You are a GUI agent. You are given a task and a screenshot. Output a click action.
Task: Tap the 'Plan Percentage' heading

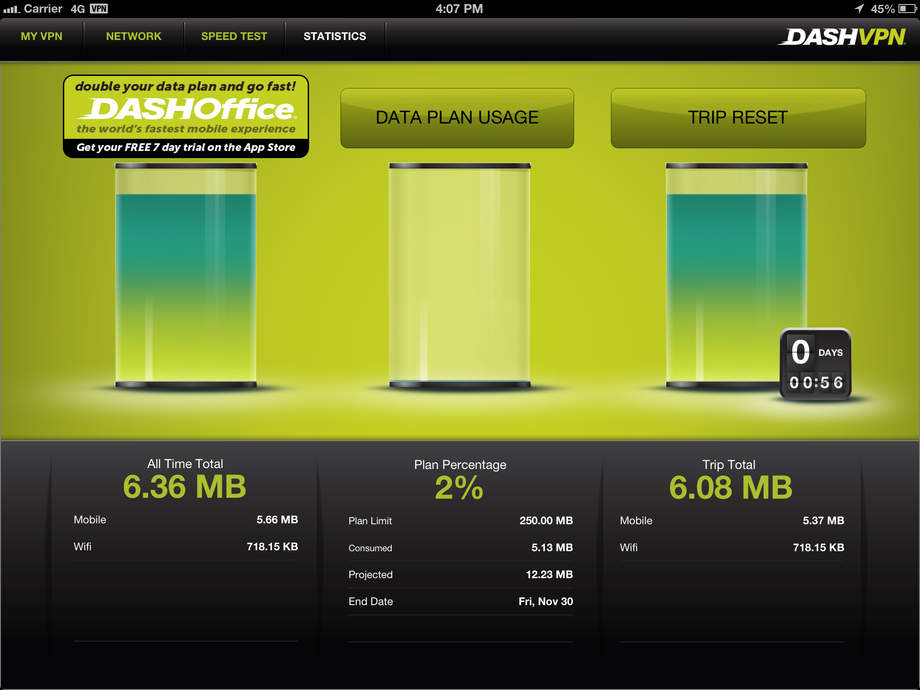[x=460, y=465]
